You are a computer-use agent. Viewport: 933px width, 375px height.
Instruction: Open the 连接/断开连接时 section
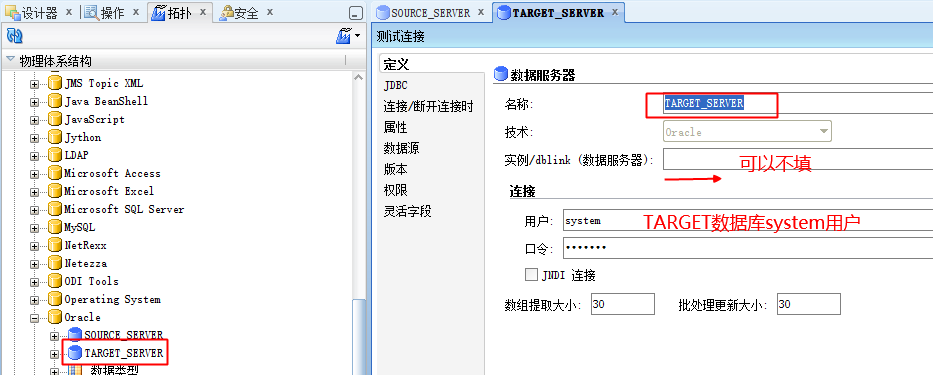[x=428, y=106]
